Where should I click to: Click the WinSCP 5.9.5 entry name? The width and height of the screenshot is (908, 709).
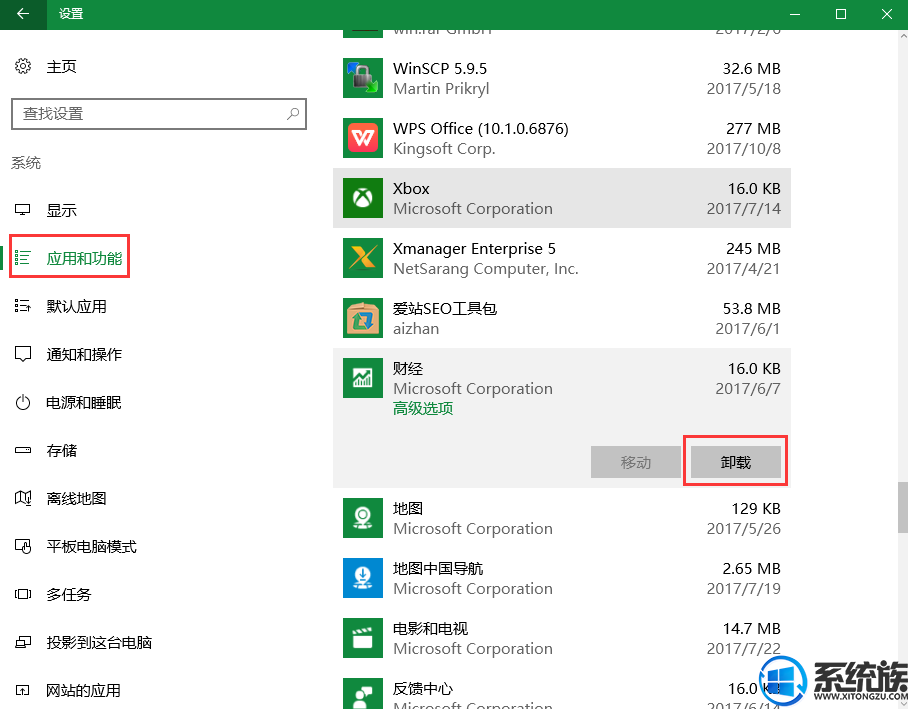click(440, 68)
